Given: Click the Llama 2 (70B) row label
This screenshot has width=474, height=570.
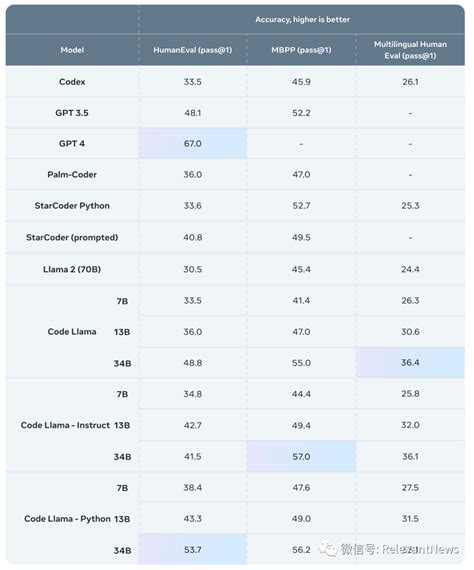Looking at the screenshot, I should [72, 269].
